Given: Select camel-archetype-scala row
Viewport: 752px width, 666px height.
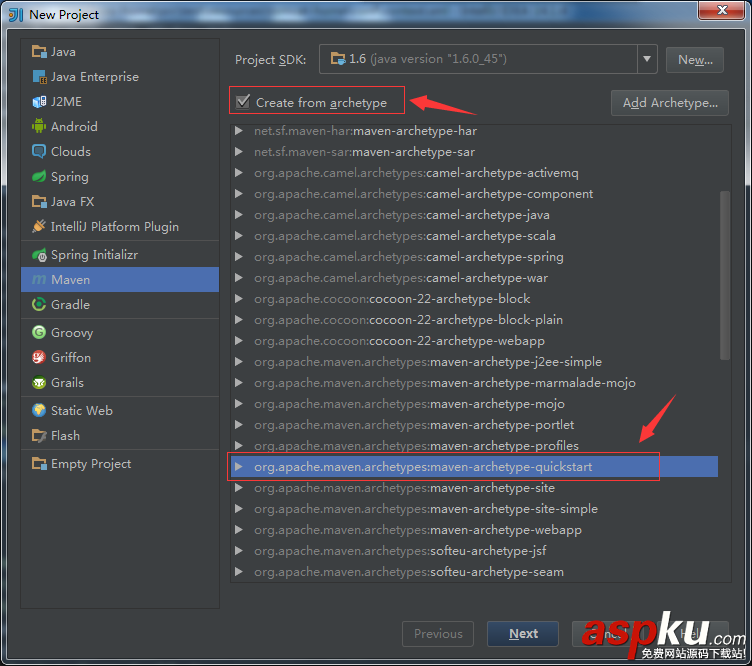Looking at the screenshot, I should [474, 236].
